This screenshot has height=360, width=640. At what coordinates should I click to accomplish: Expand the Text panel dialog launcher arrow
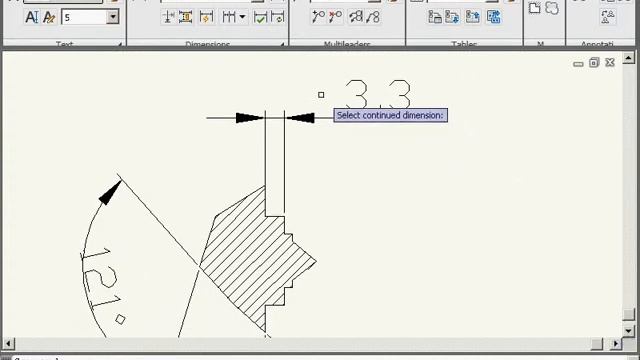coord(120,44)
